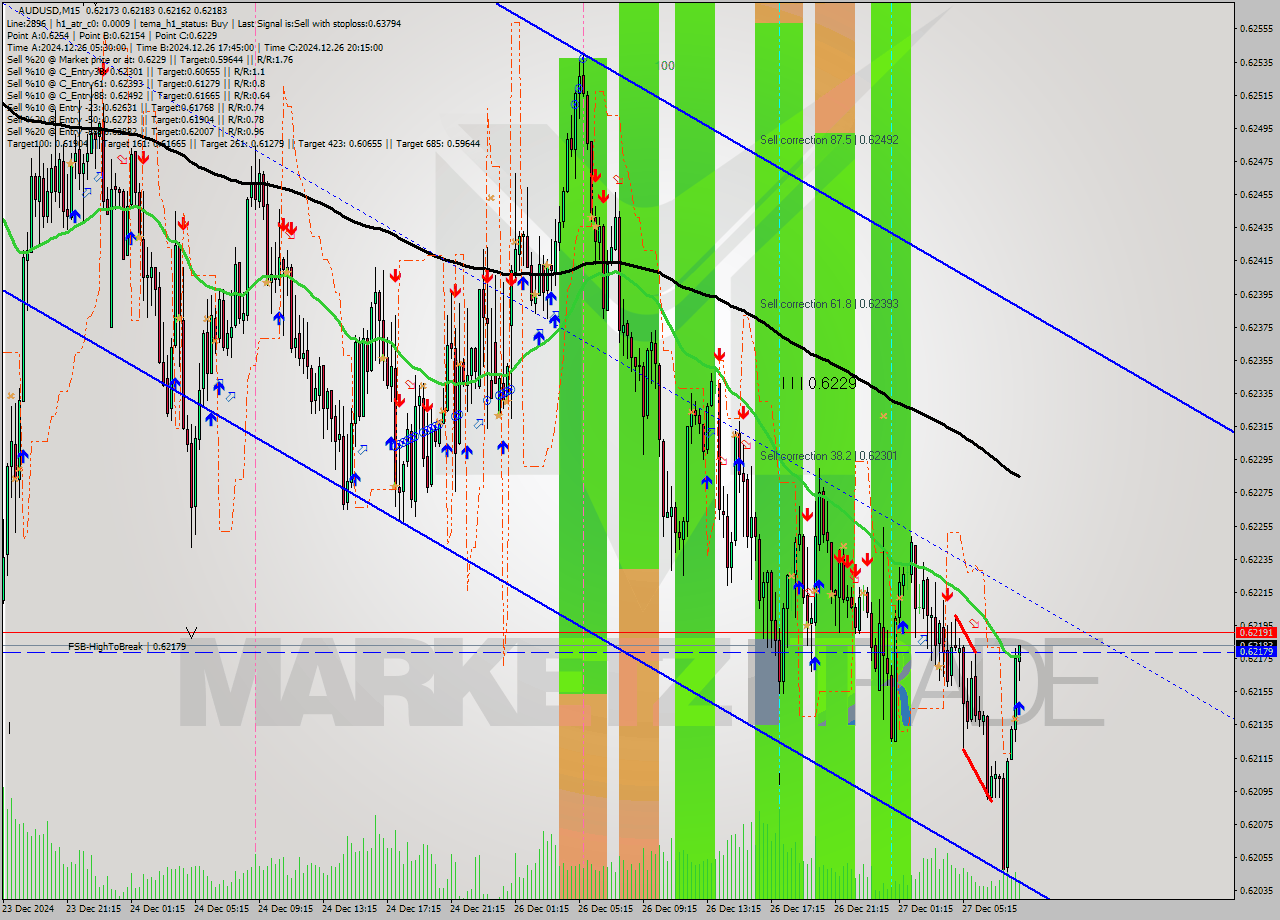The width and height of the screenshot is (1280, 920).
Task: Click the 0.62295 price axis value
Action: coord(1256,459)
